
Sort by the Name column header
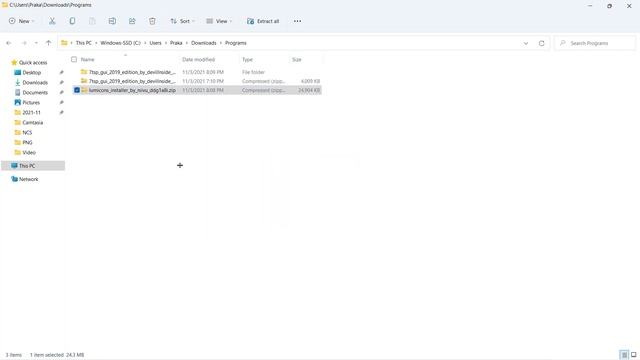point(88,60)
